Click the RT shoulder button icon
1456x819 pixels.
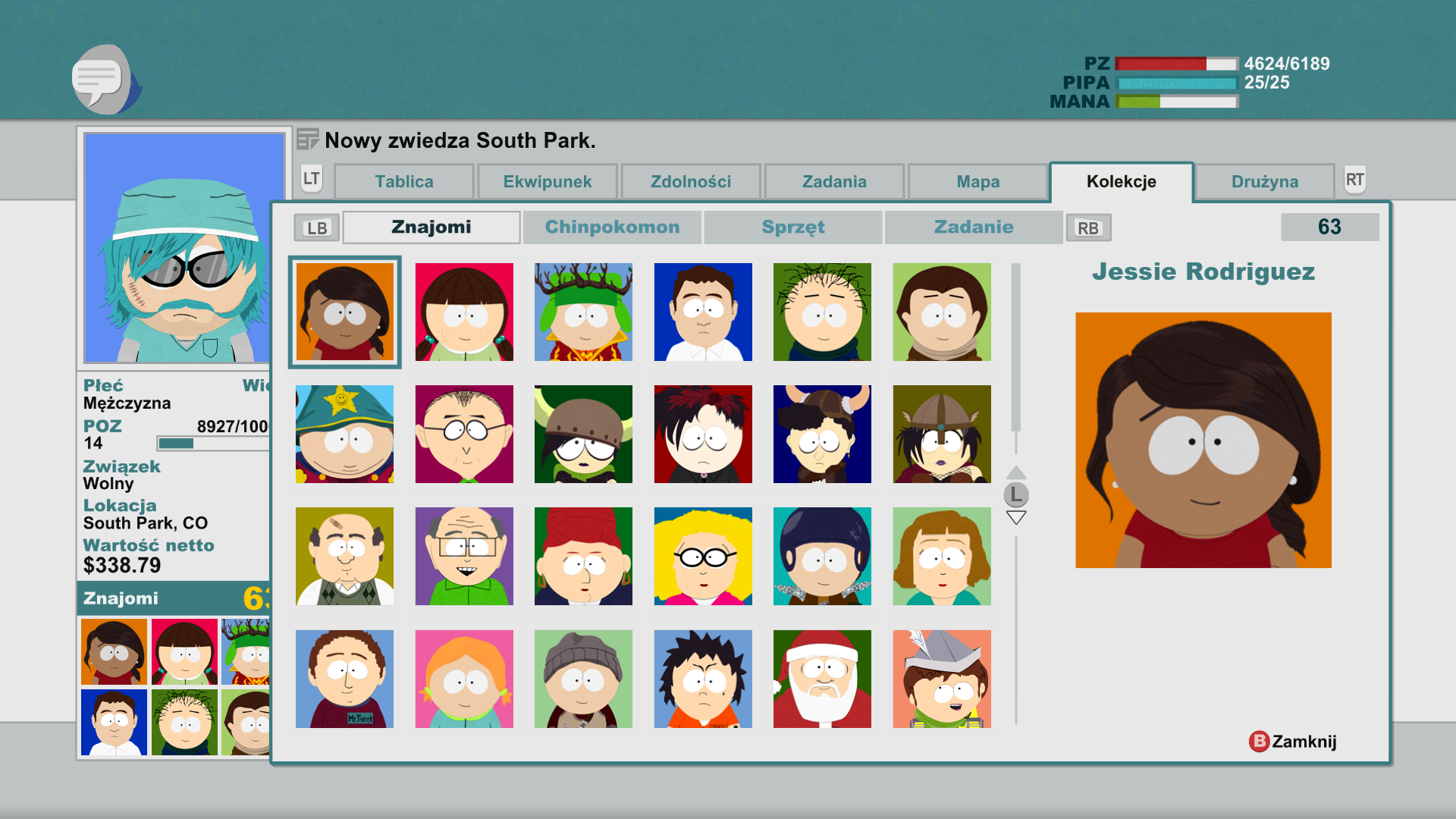click(x=1354, y=180)
